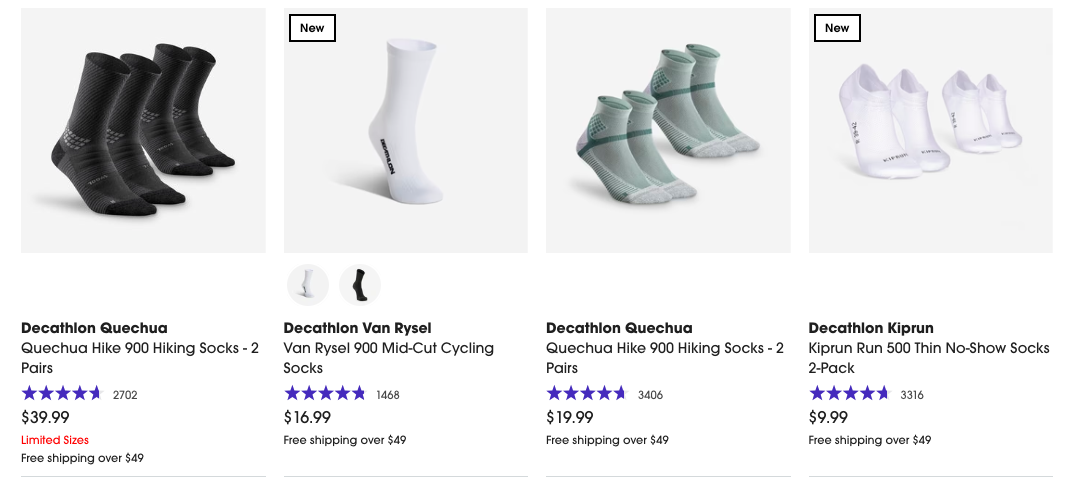This screenshot has height=487, width=1070.
Task: Click the New badge on Van Rysel socks
Action: 312,28
